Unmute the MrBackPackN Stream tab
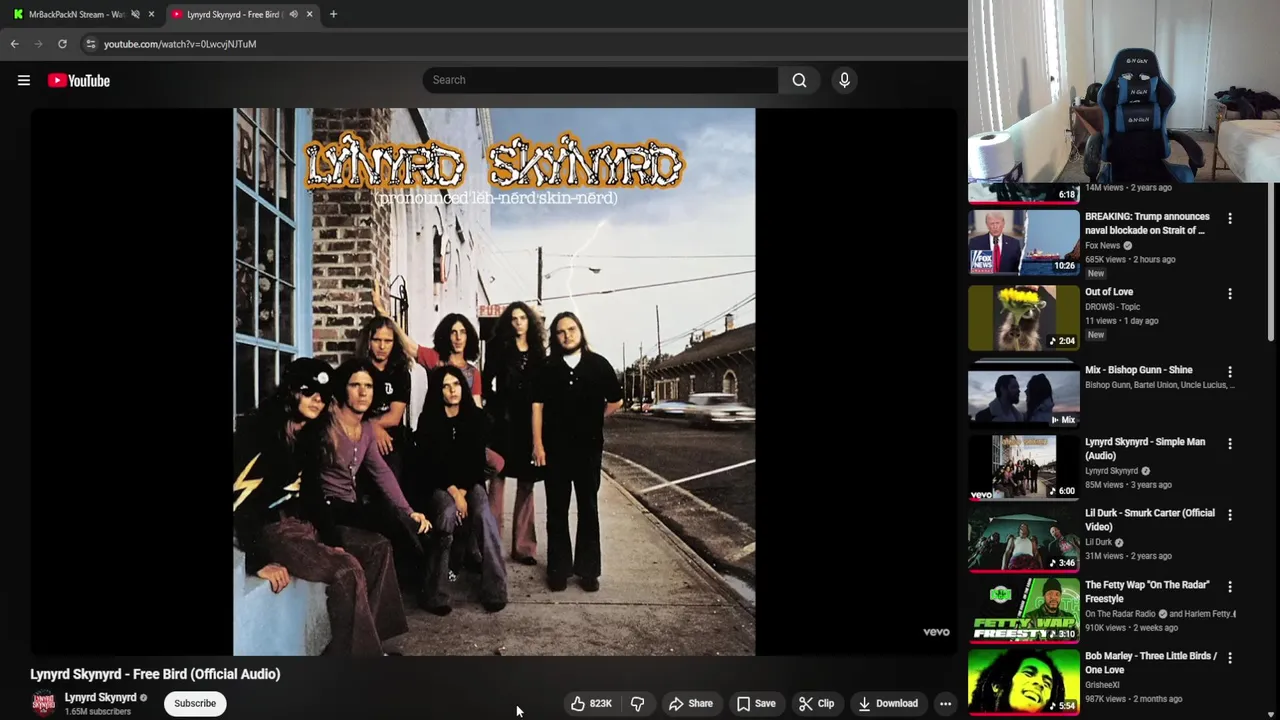The image size is (1280, 720). [x=135, y=14]
